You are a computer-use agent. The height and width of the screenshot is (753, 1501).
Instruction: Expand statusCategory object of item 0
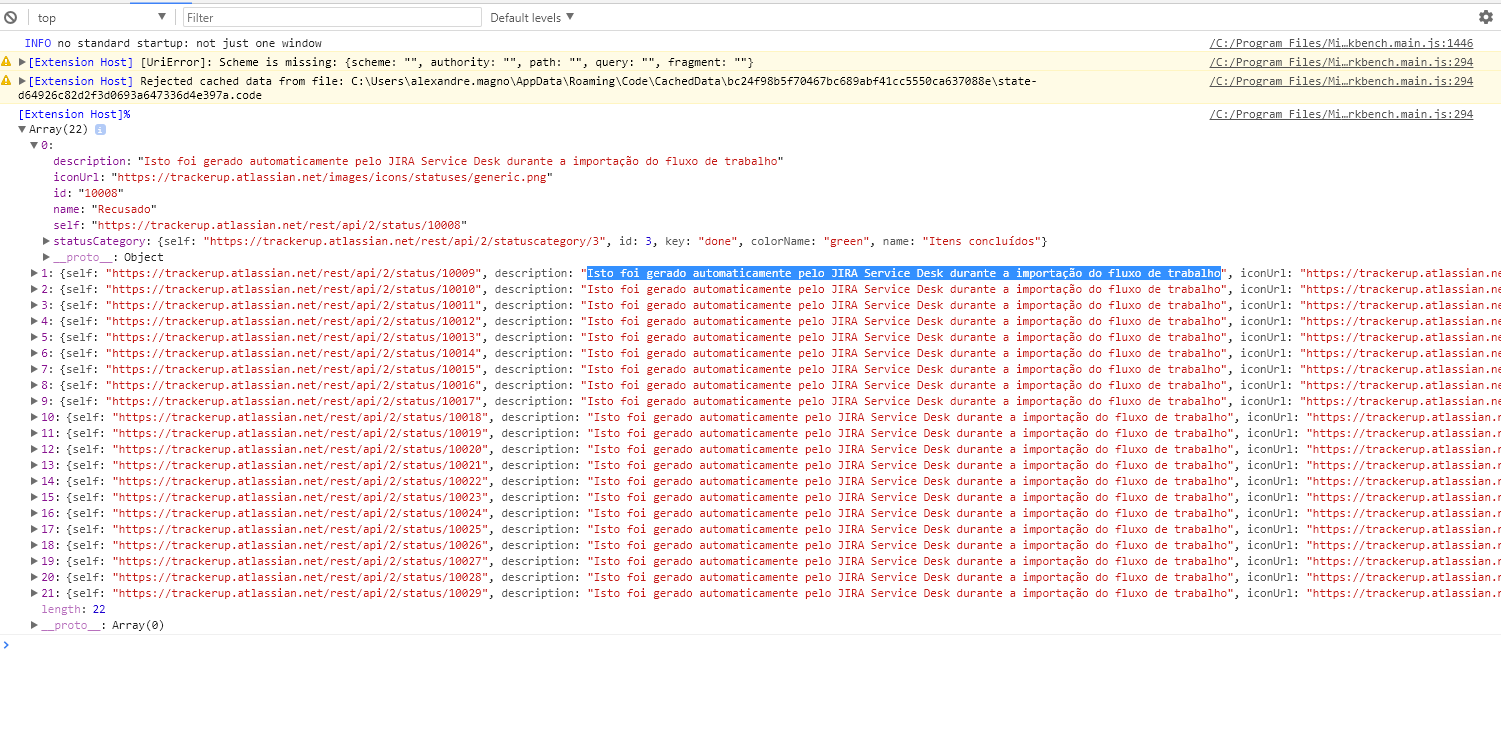coord(47,241)
